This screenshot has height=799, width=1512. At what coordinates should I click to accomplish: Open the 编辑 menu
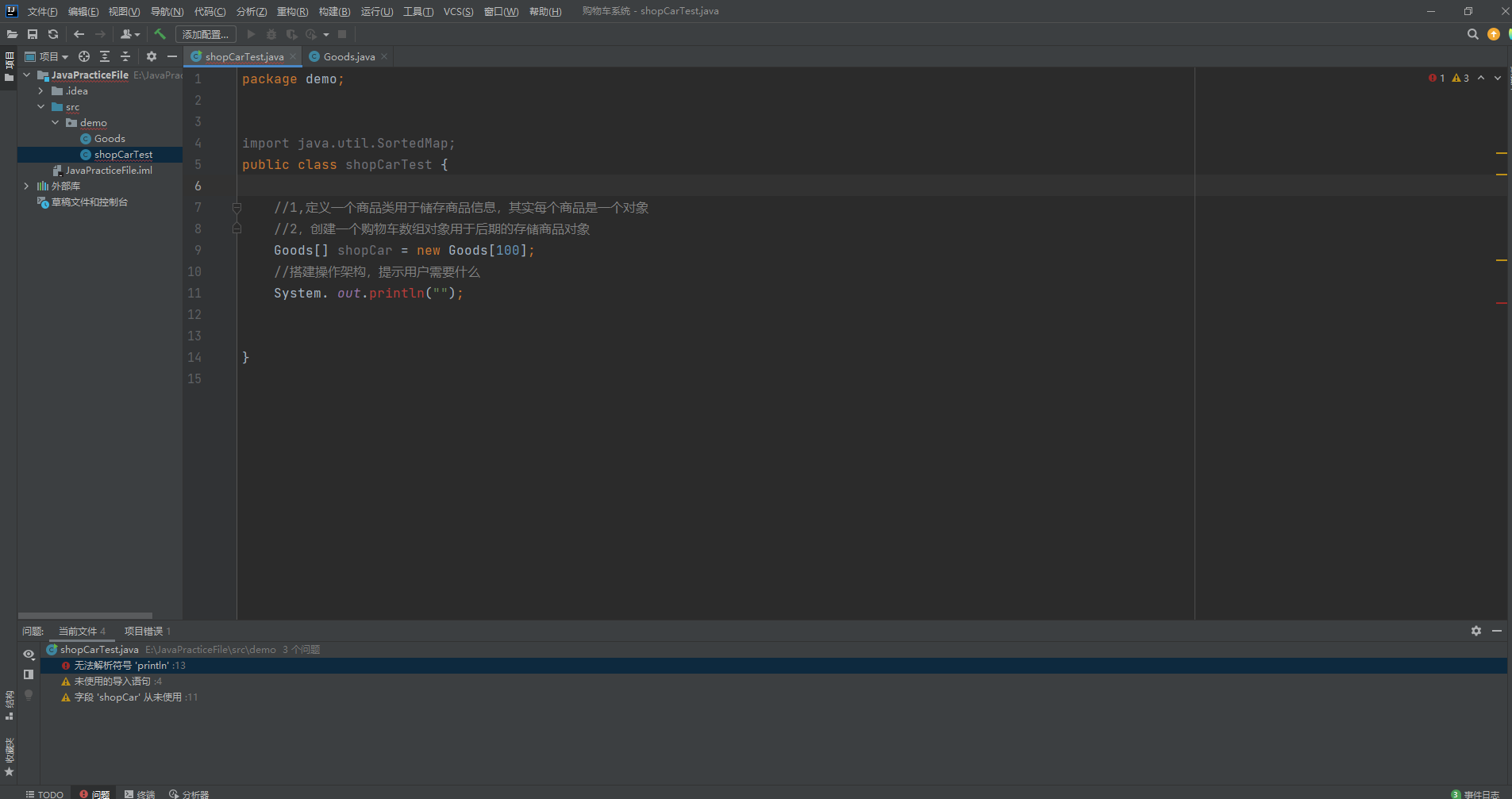83,11
